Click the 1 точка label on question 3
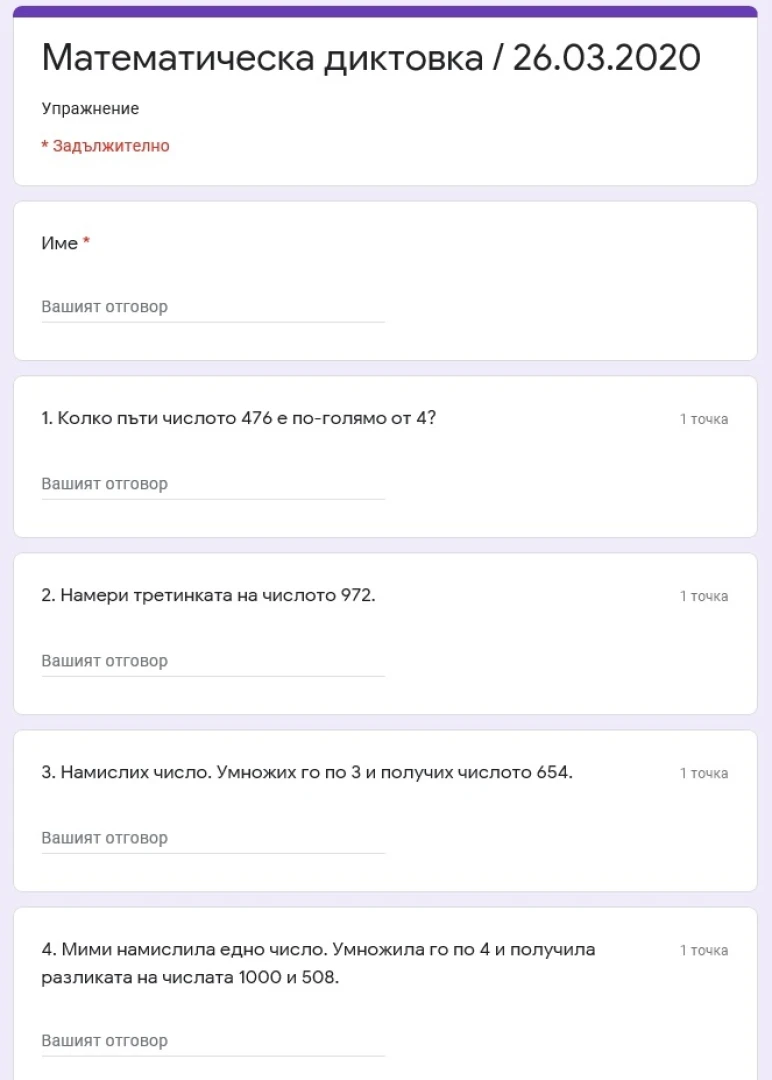Viewport: 772px width, 1080px height. [x=704, y=773]
